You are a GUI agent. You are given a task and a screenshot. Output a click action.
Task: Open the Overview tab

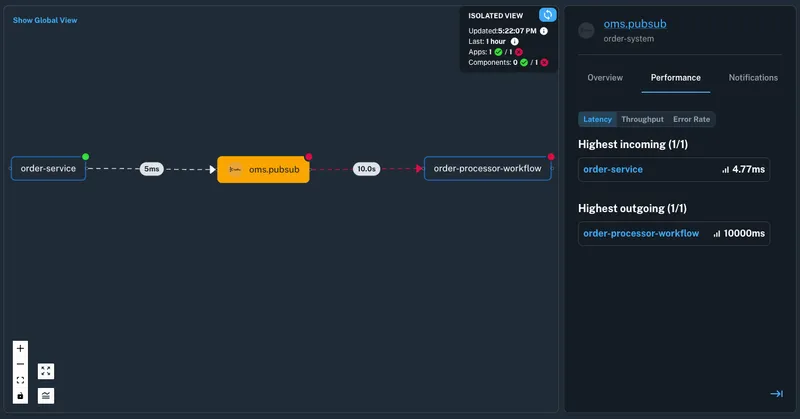605,78
